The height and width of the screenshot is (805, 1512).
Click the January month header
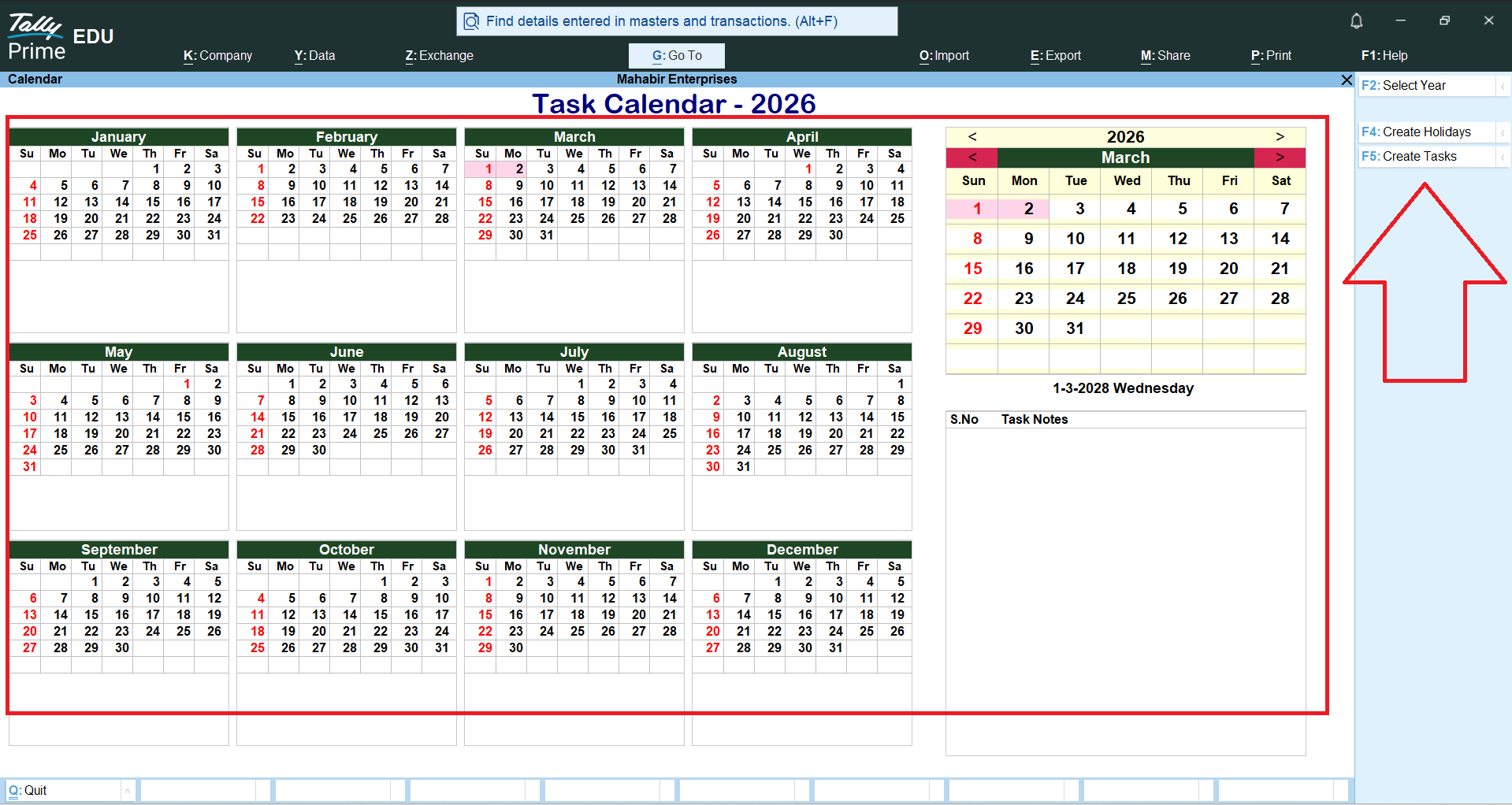pos(119,137)
